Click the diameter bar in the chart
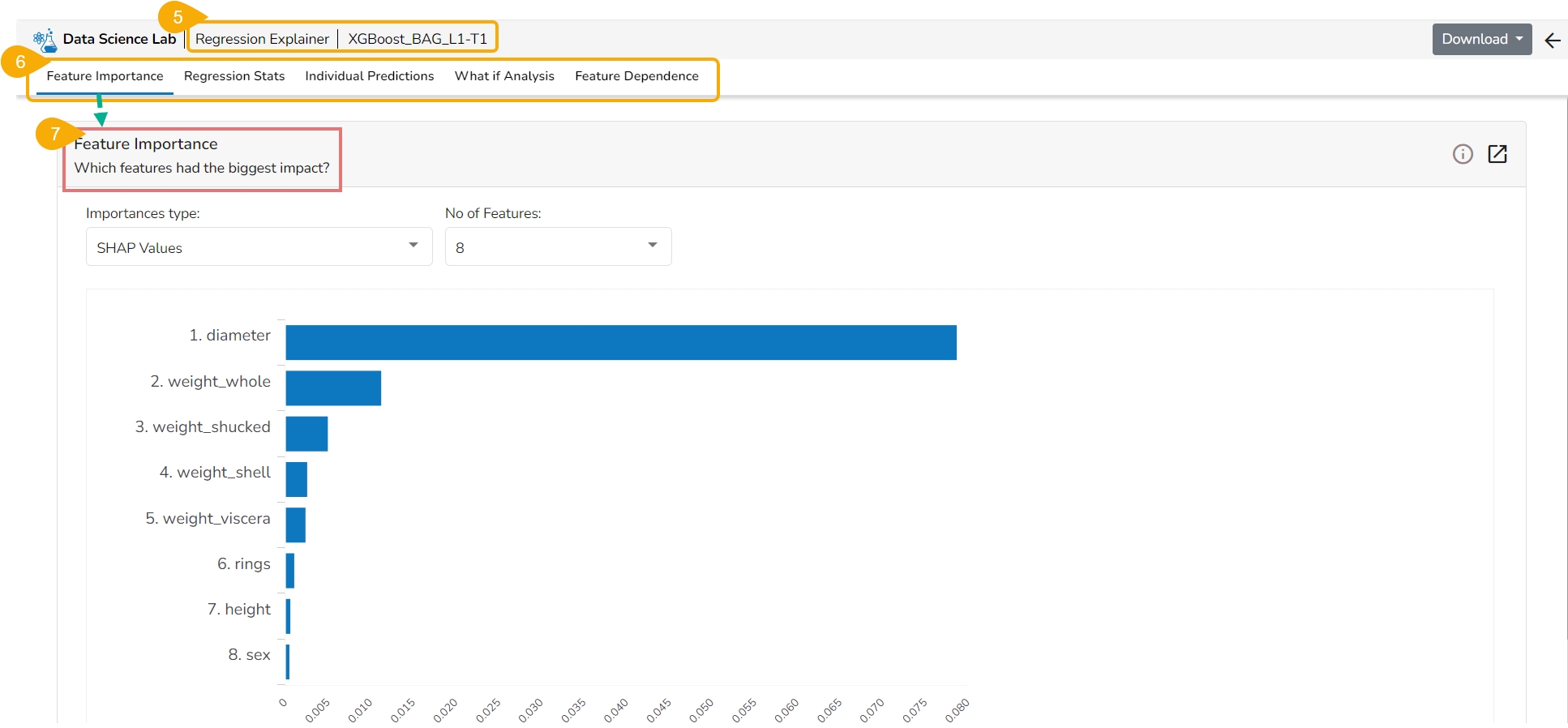This screenshot has width=1568, height=728. click(x=620, y=342)
